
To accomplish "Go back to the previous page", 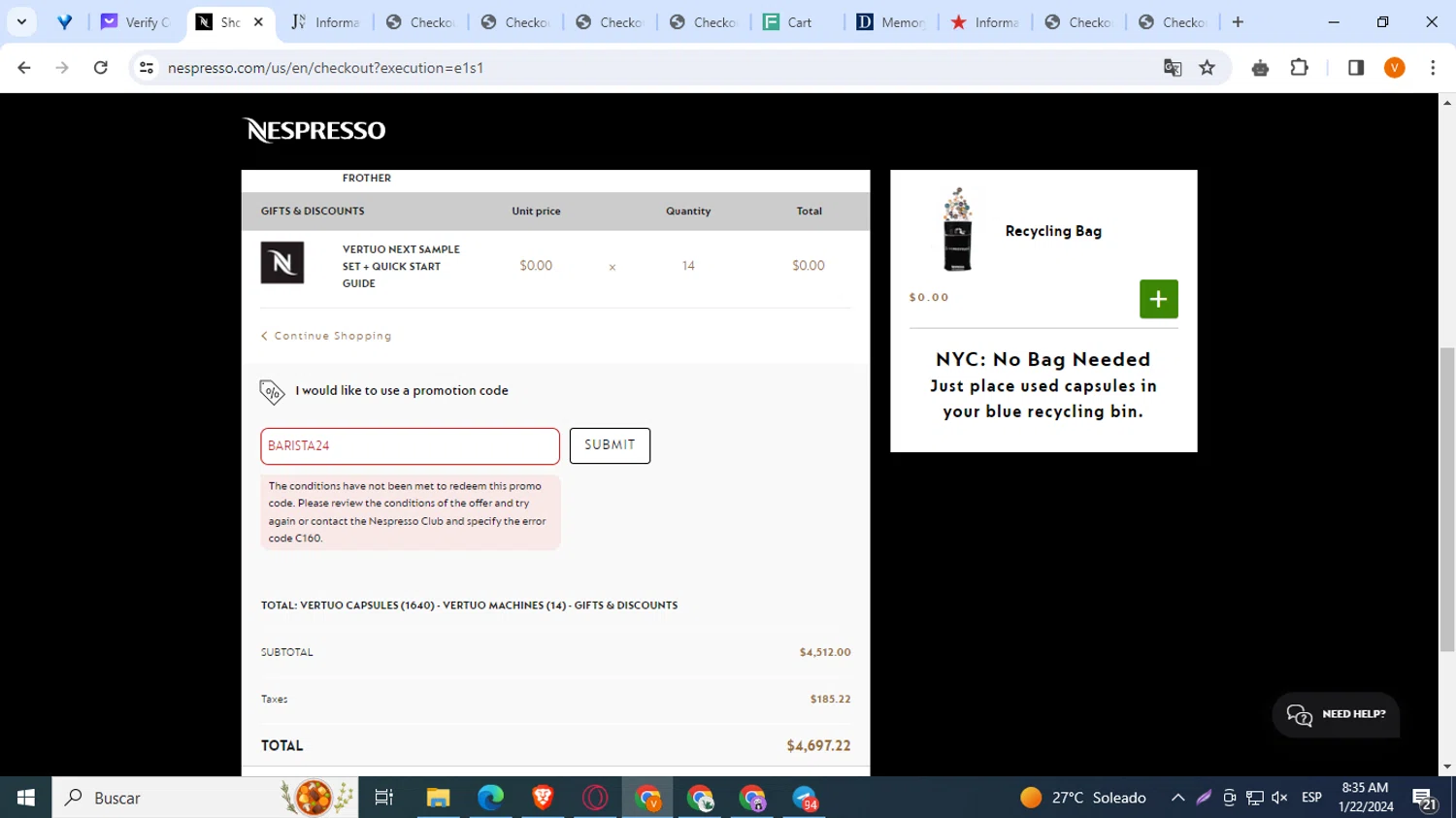I will pyautogui.click(x=24, y=68).
